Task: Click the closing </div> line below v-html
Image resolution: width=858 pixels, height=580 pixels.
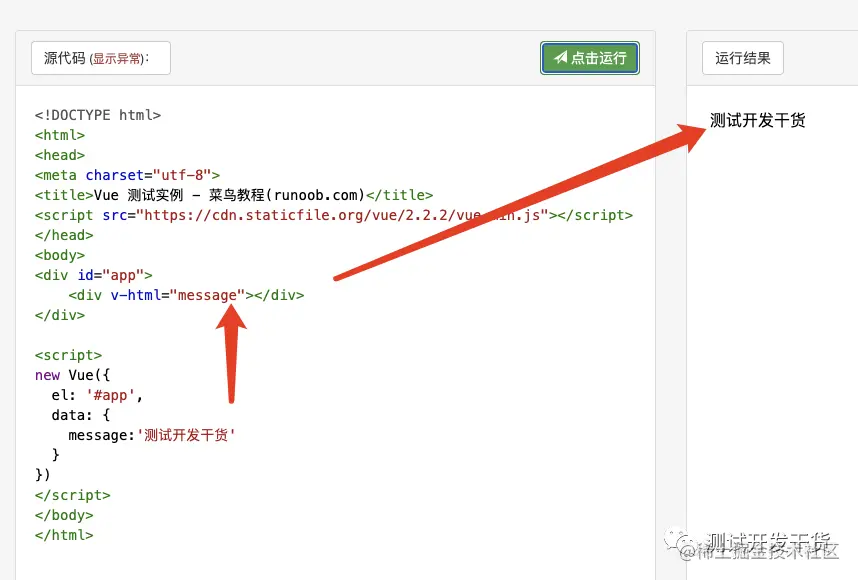Action: (60, 315)
